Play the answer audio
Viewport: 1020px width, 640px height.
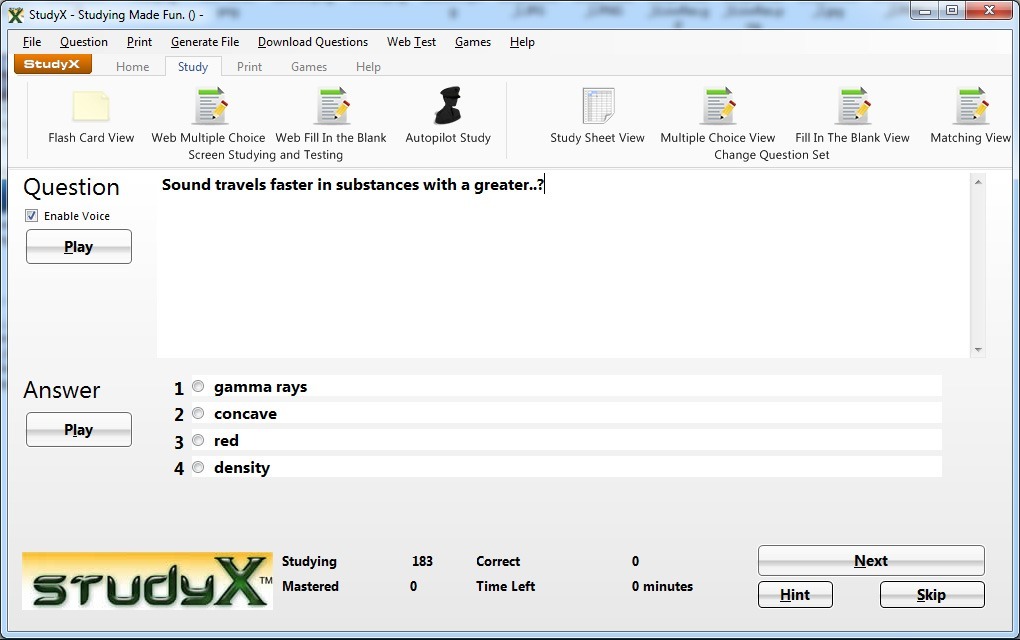(79, 429)
